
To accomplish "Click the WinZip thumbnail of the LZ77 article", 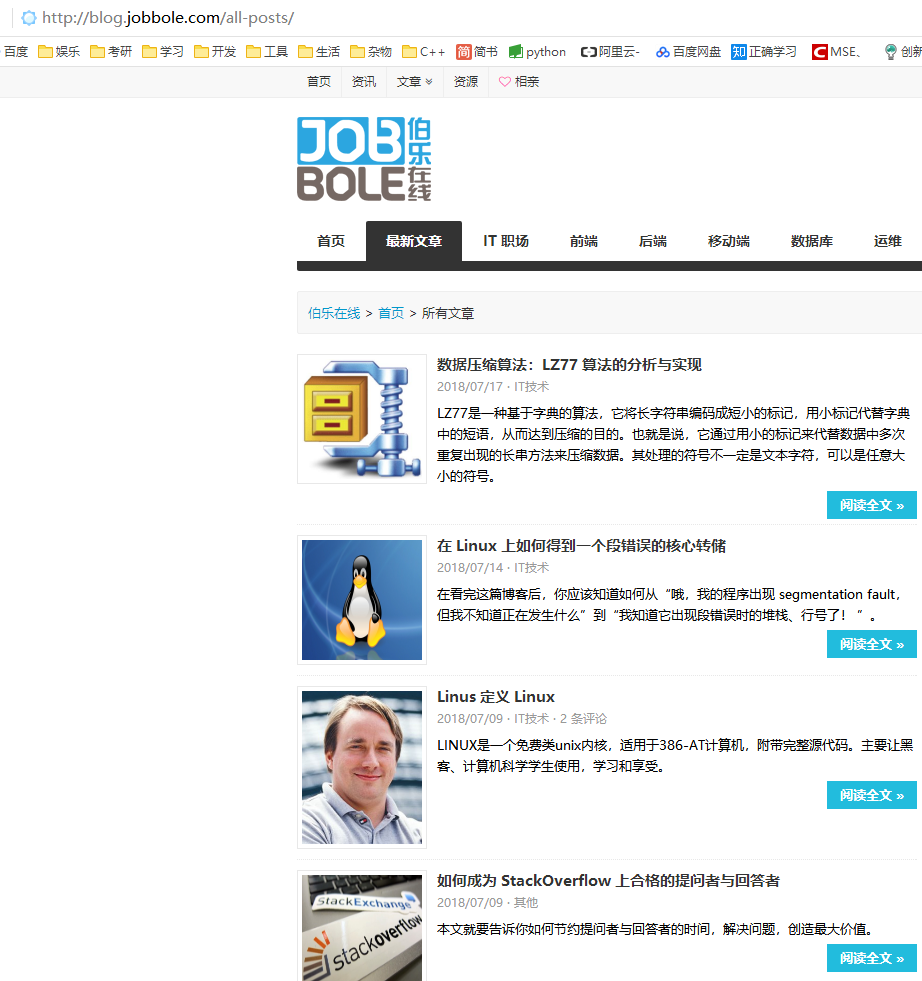I will [x=360, y=418].
